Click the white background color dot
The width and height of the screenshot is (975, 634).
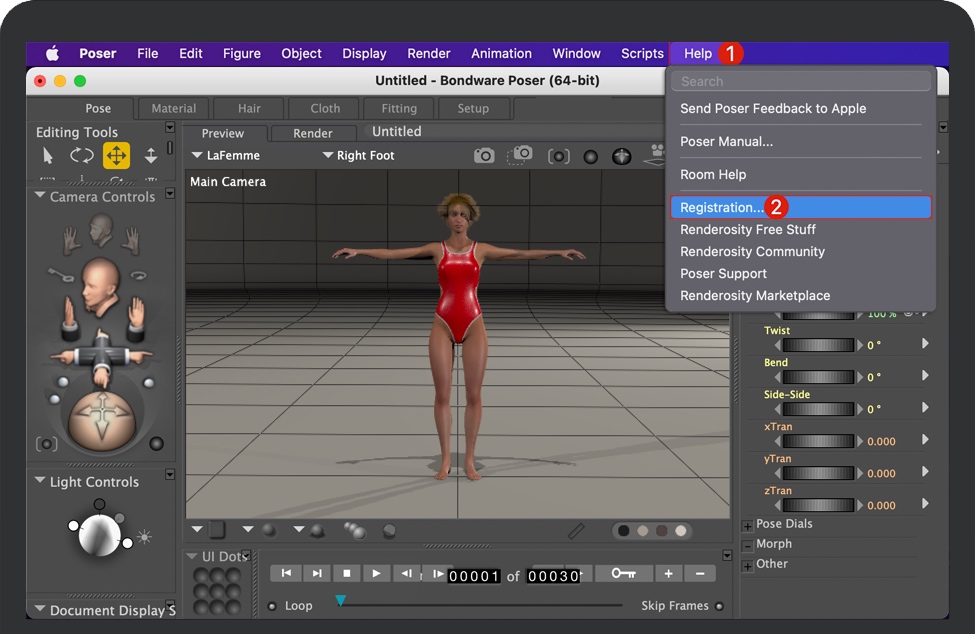[681, 530]
